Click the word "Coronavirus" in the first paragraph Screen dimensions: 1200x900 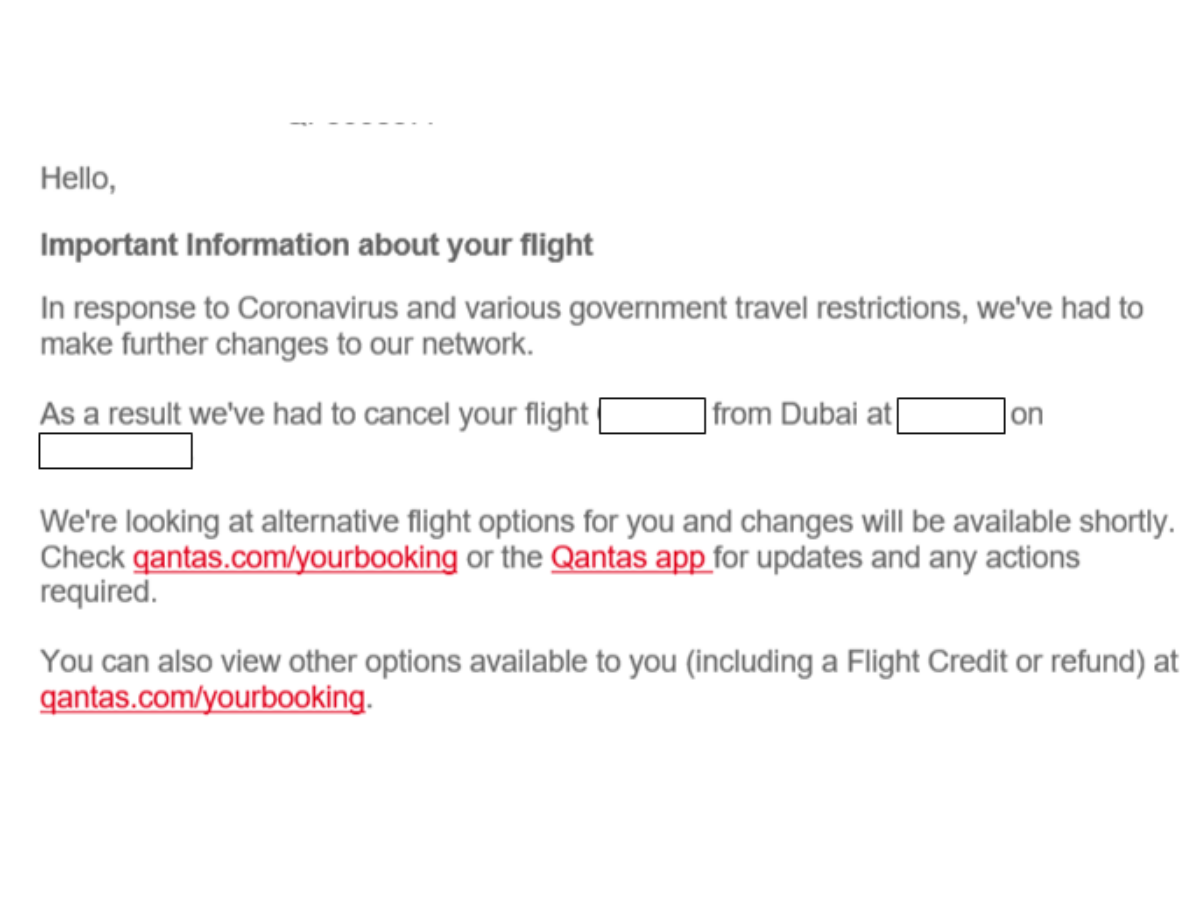point(318,308)
